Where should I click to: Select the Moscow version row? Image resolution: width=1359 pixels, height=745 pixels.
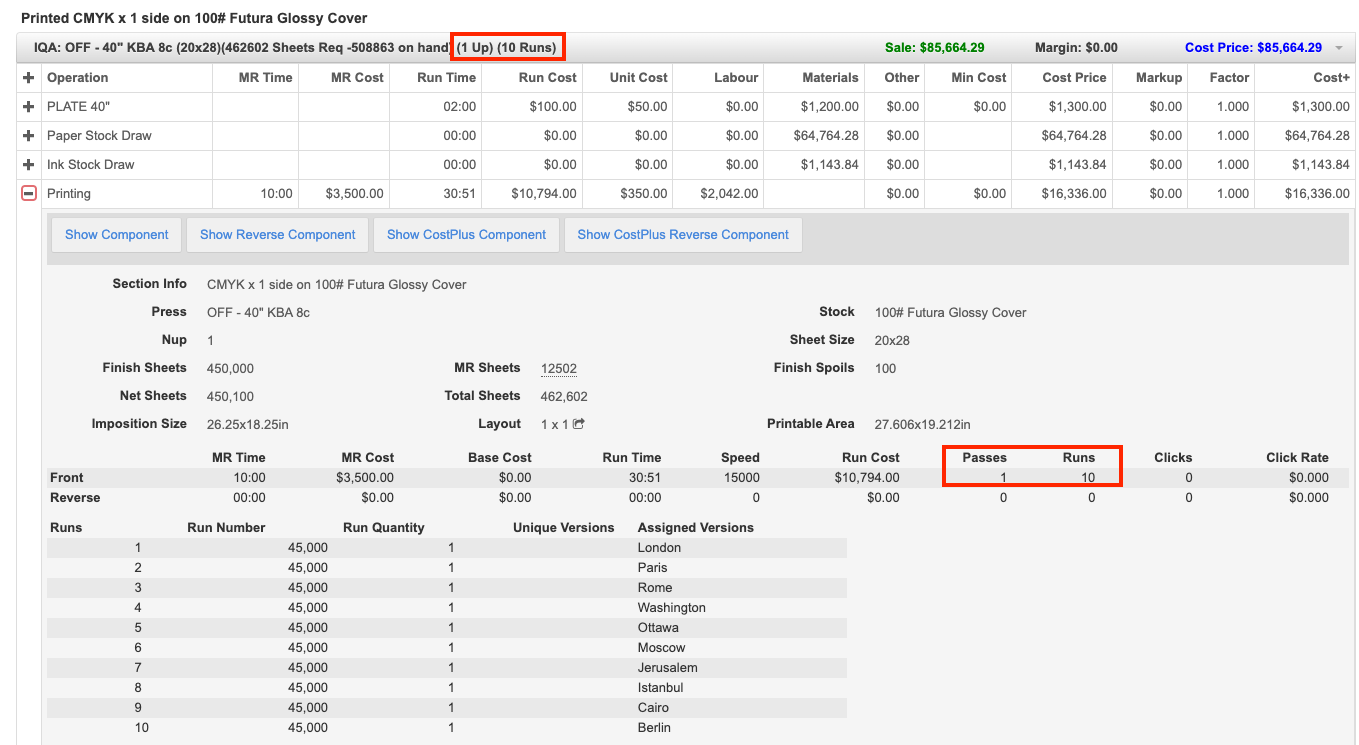coord(447,648)
